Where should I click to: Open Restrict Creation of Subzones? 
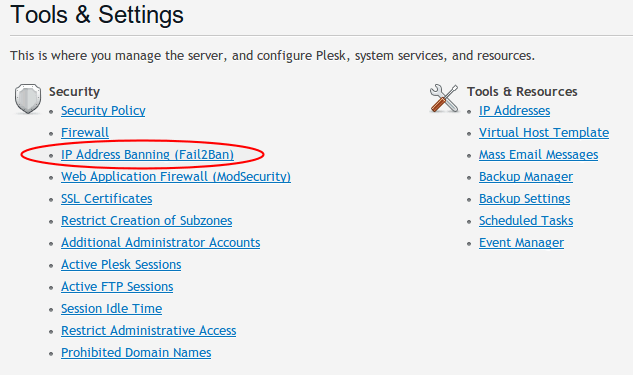[147, 220]
